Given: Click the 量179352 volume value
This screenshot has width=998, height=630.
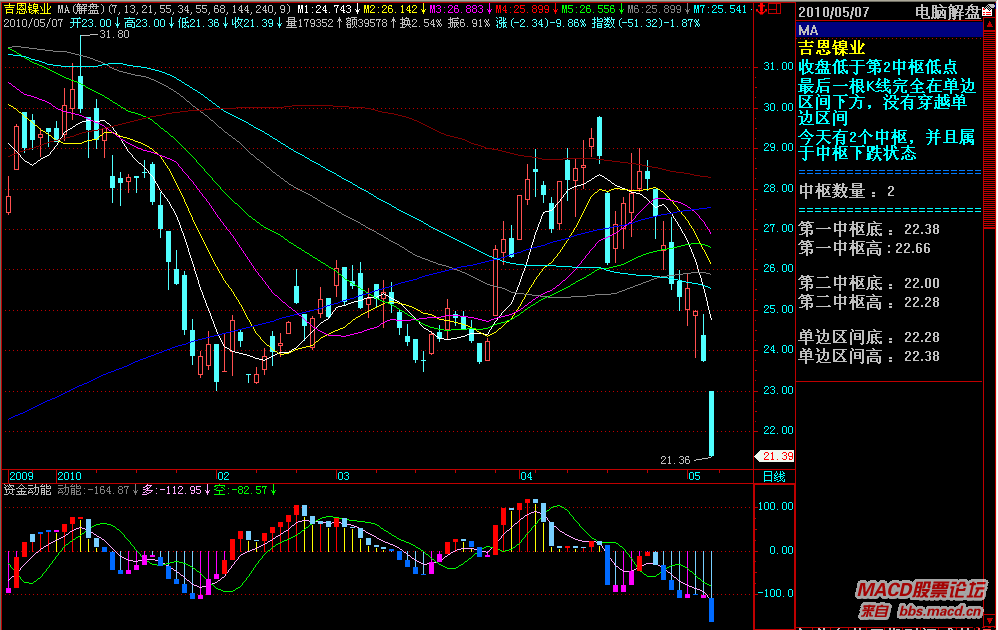Looking at the screenshot, I should 309,23.
